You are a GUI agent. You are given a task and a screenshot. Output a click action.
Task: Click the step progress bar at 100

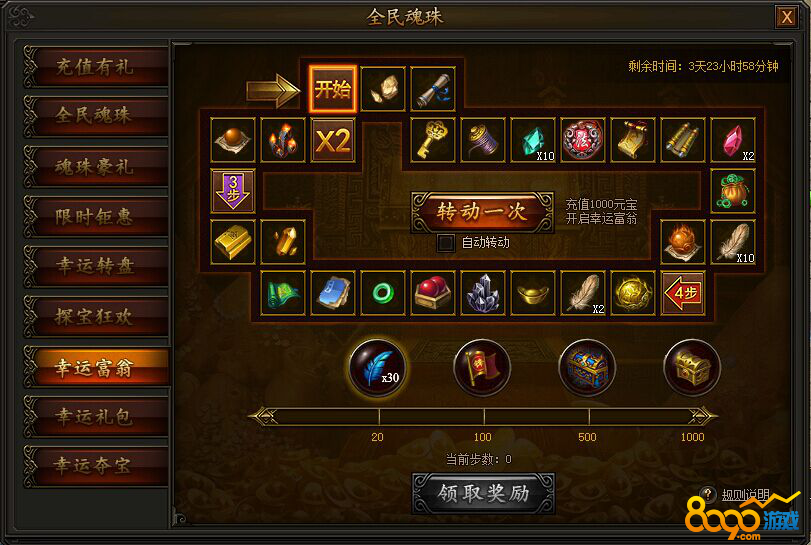pyautogui.click(x=484, y=416)
